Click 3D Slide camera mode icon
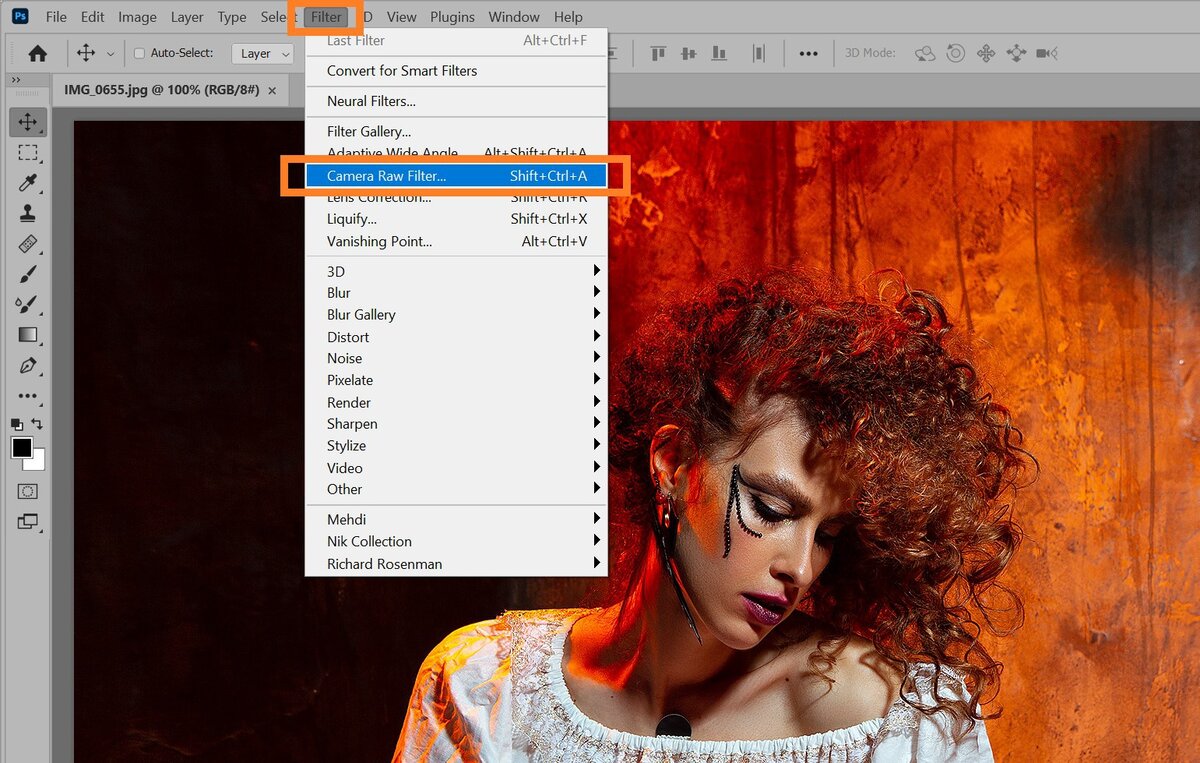 [1017, 54]
